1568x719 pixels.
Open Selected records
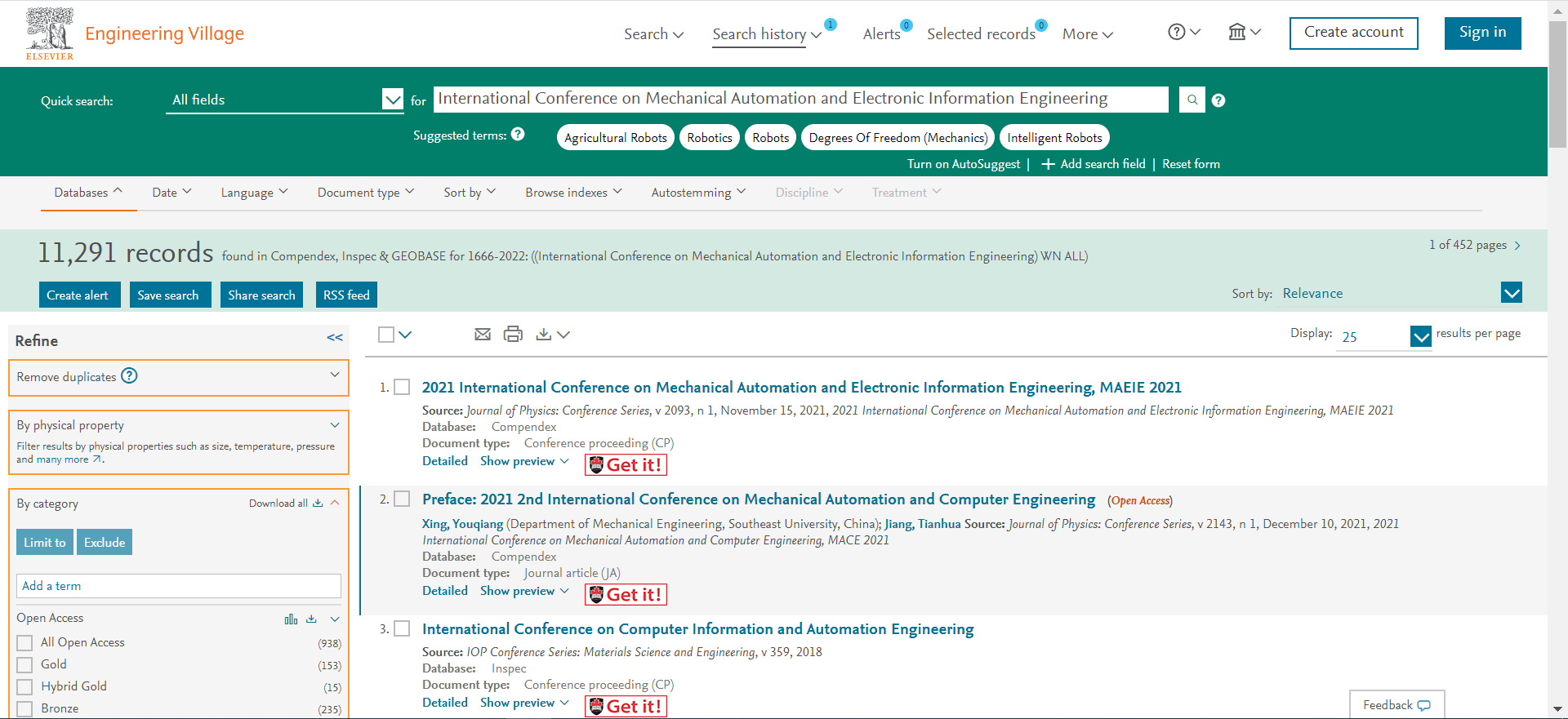point(981,33)
